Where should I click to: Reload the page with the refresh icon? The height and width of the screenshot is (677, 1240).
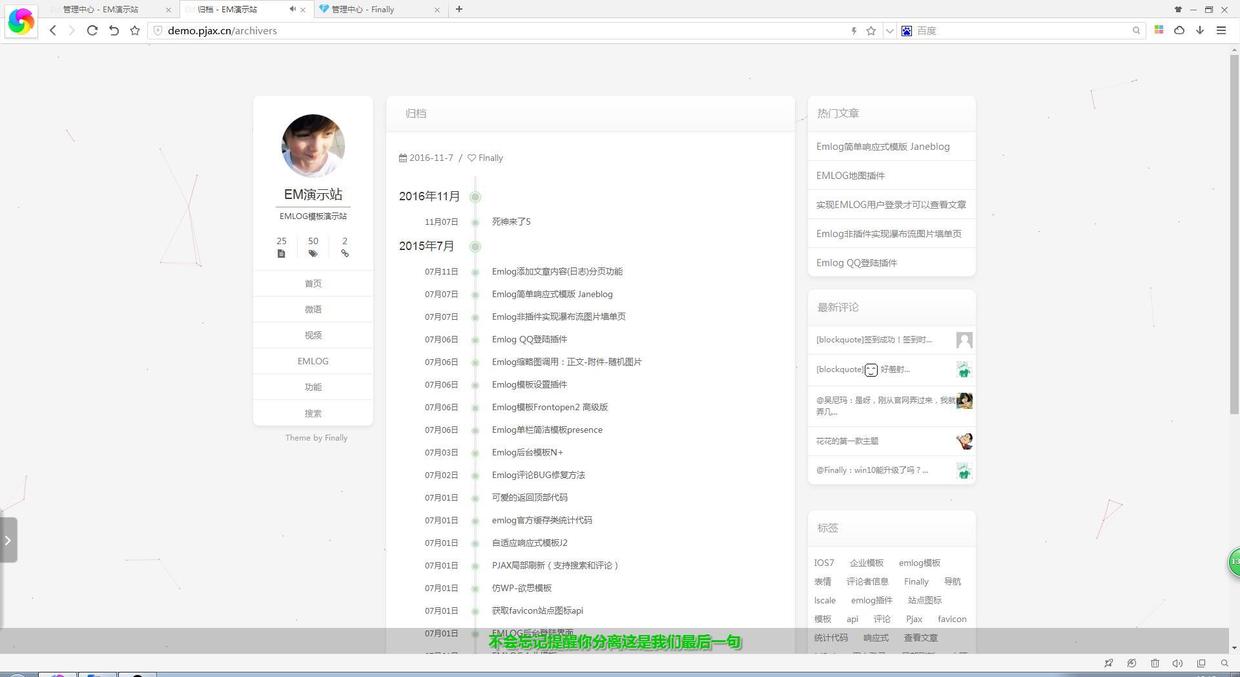pos(92,31)
